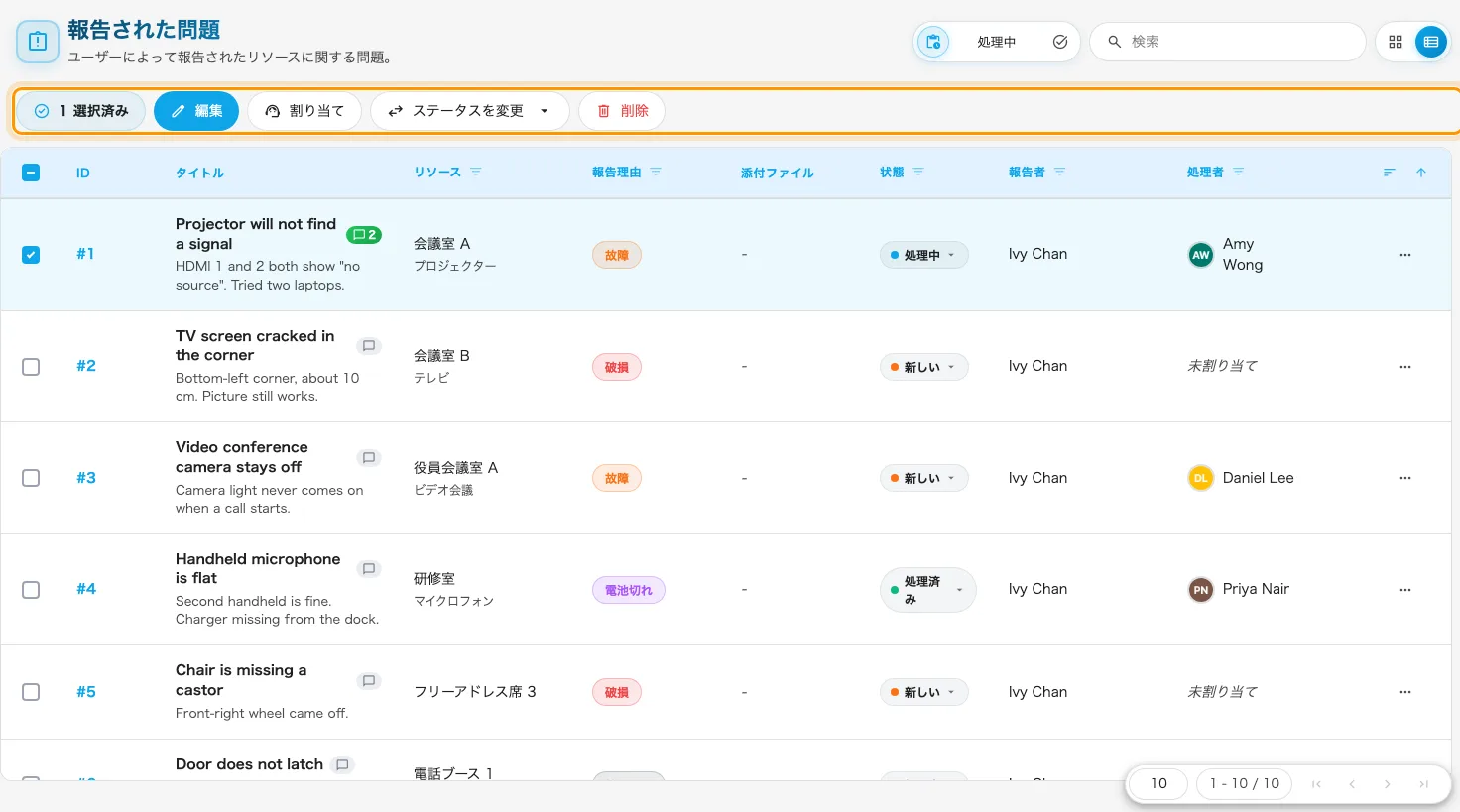Toggle the 処理中 quick filter
The width and height of the screenshot is (1460, 812).
[996, 42]
